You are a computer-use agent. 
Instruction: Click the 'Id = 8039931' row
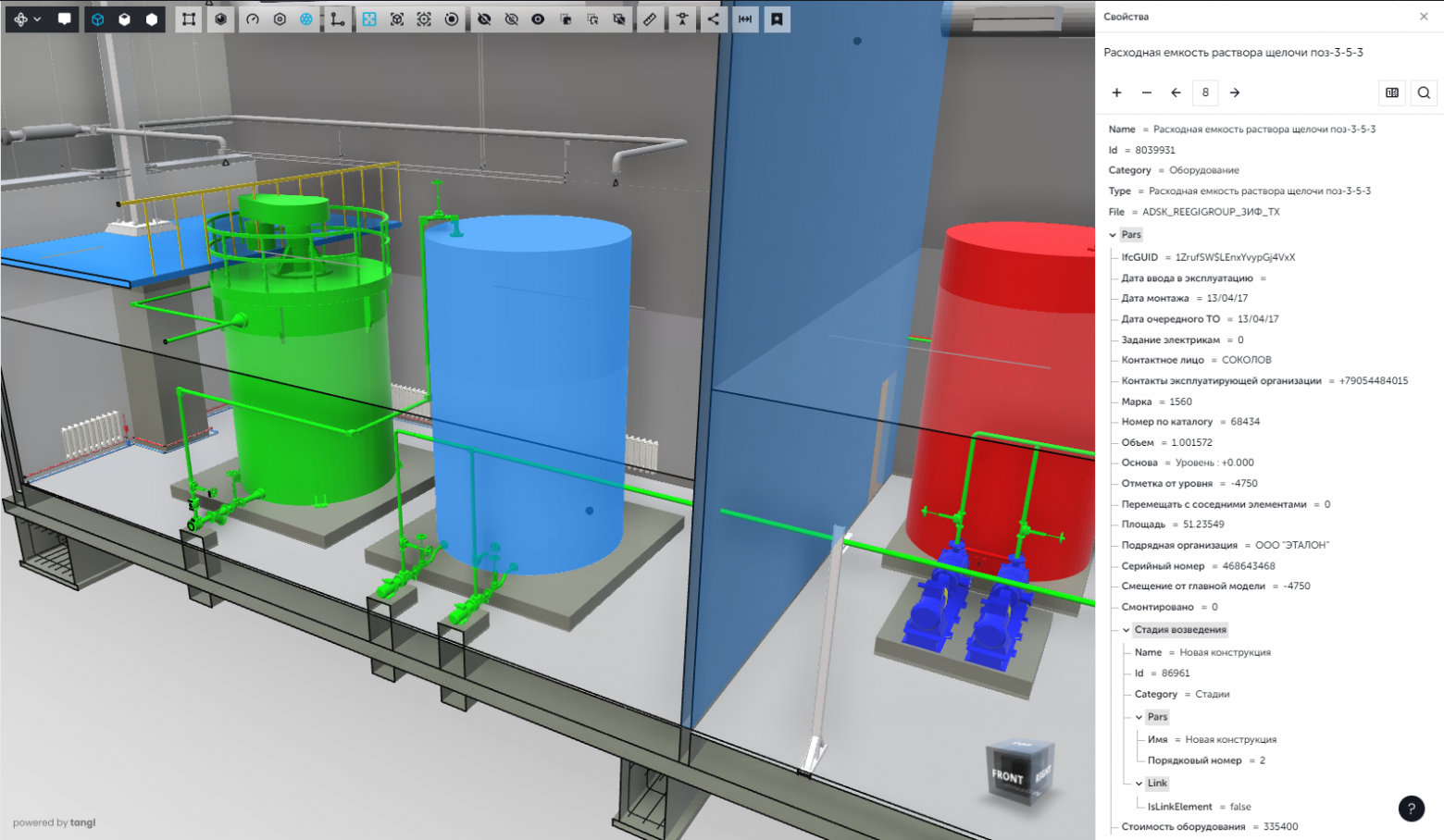(x=1142, y=150)
